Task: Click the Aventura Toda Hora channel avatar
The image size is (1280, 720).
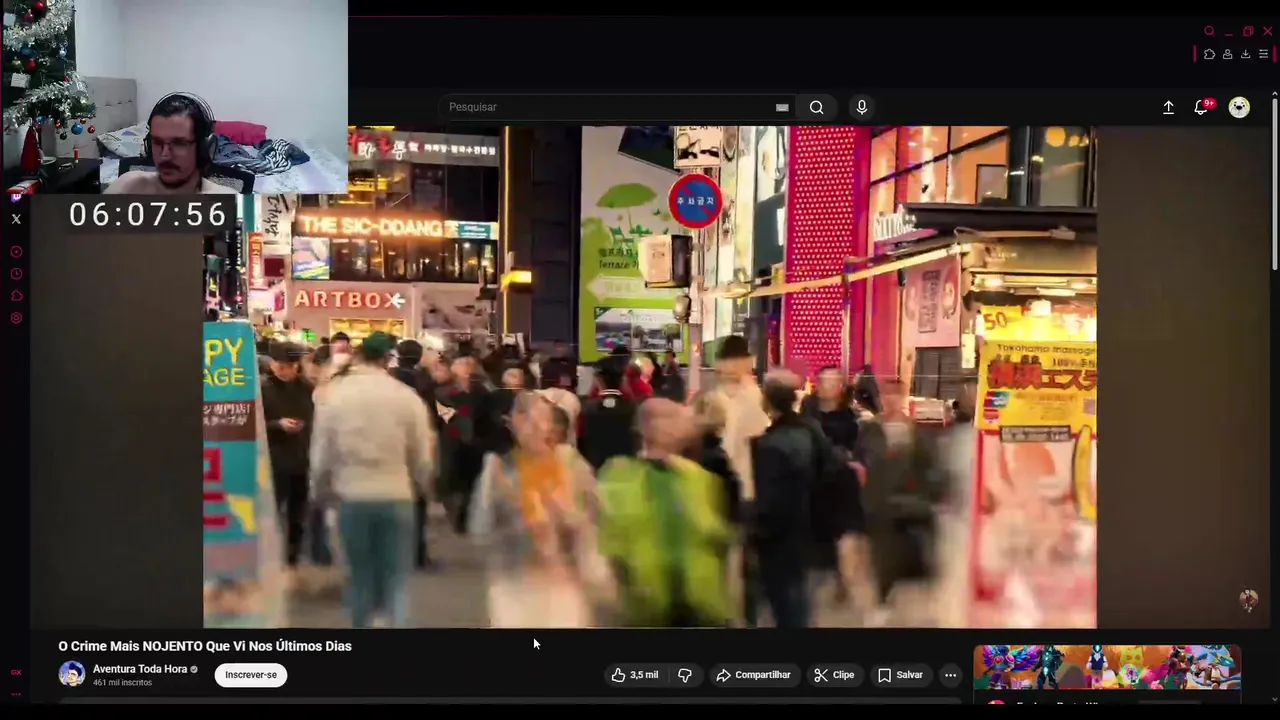Action: click(72, 674)
